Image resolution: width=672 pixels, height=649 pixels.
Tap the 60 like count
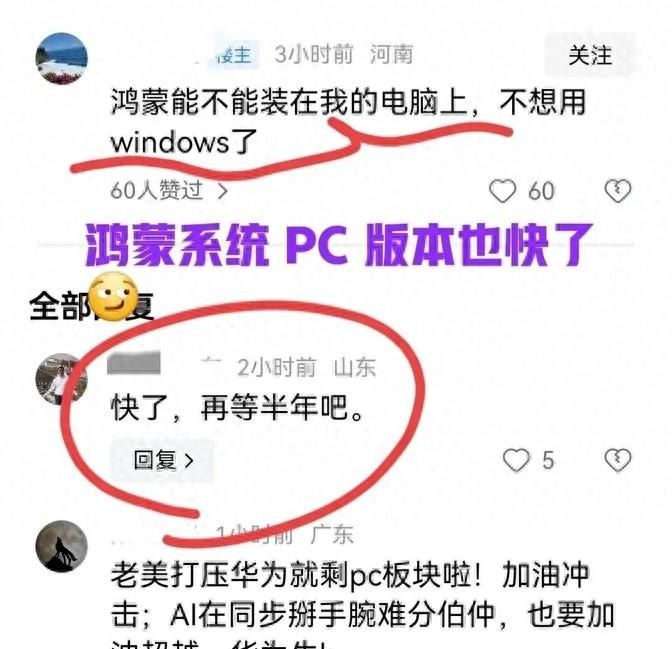tap(541, 191)
